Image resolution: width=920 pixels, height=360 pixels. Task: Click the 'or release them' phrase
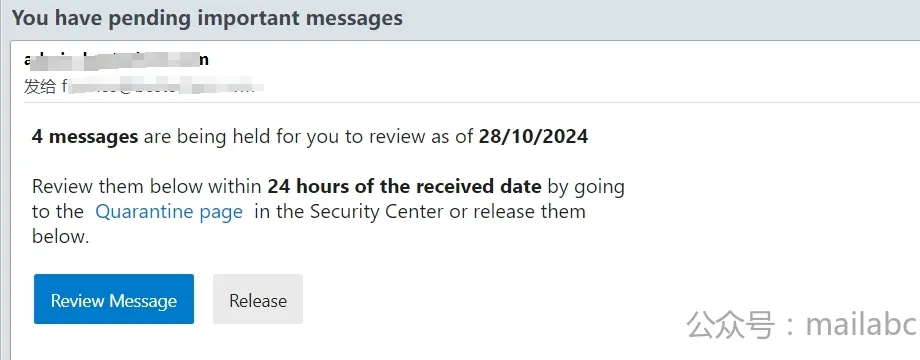click(518, 212)
